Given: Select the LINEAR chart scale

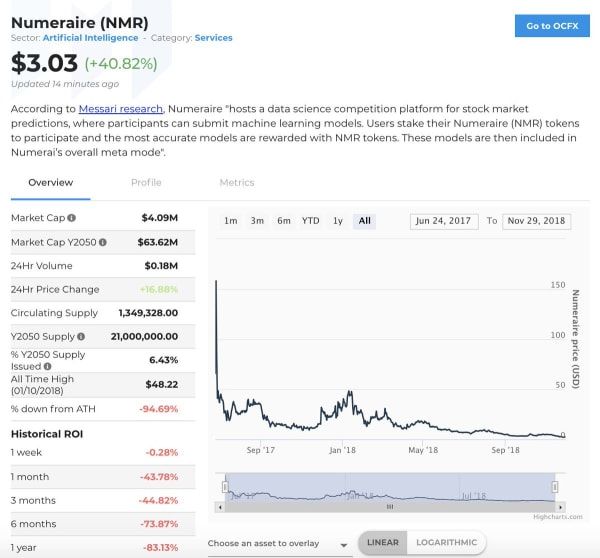Looking at the screenshot, I should (x=383, y=542).
